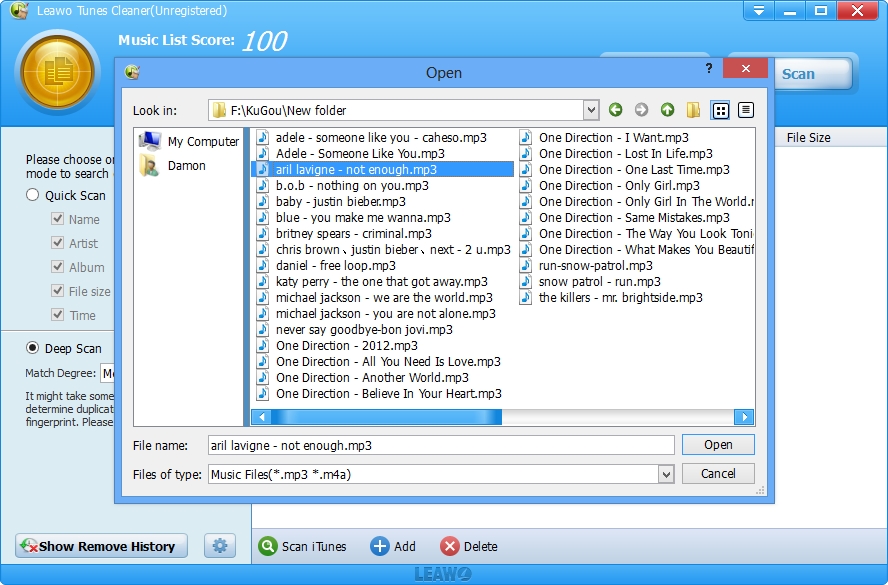This screenshot has height=585, width=888.
Task: Select the Quick Scan radio button
Action: pyautogui.click(x=34, y=195)
